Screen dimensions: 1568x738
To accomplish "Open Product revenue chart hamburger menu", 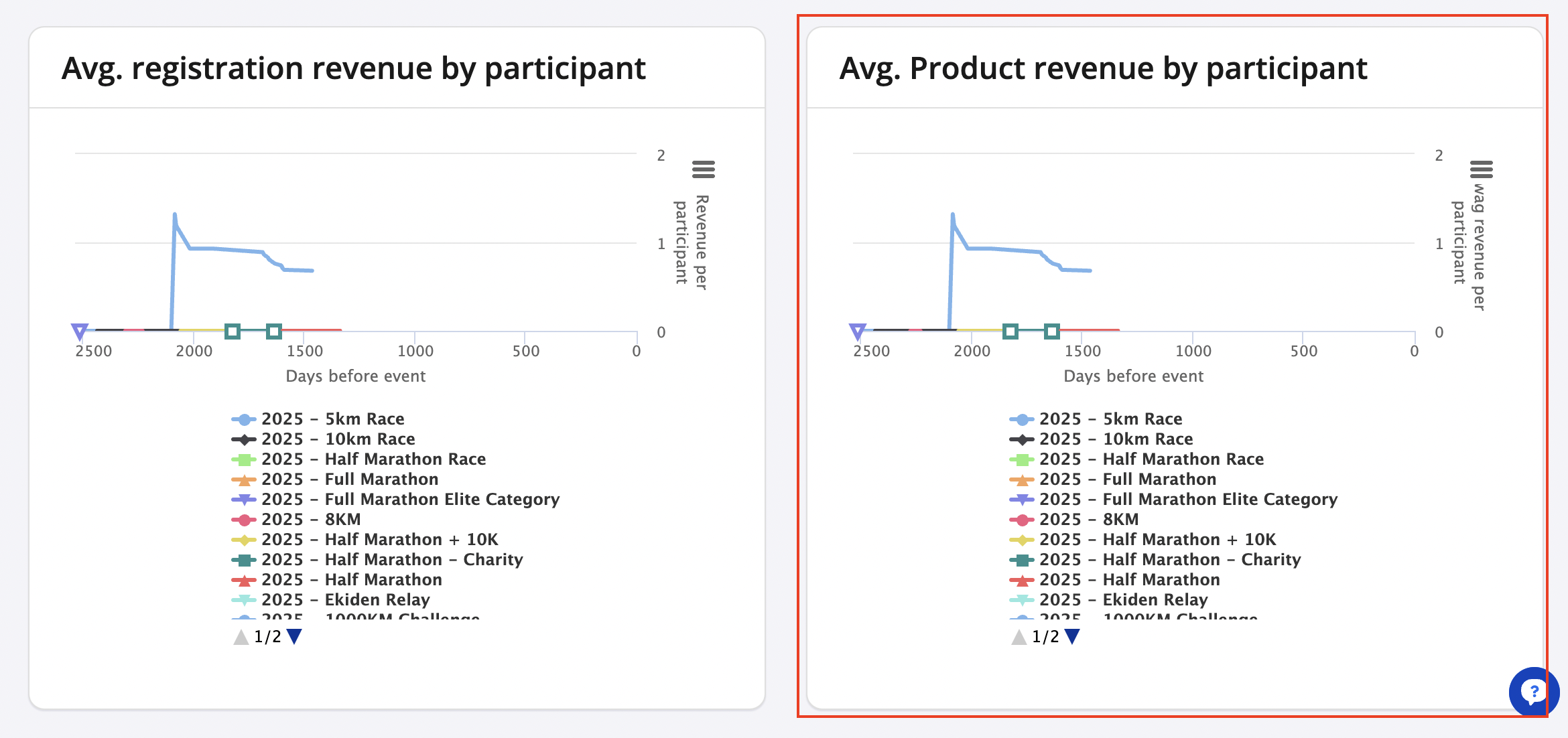I will tap(1481, 169).
